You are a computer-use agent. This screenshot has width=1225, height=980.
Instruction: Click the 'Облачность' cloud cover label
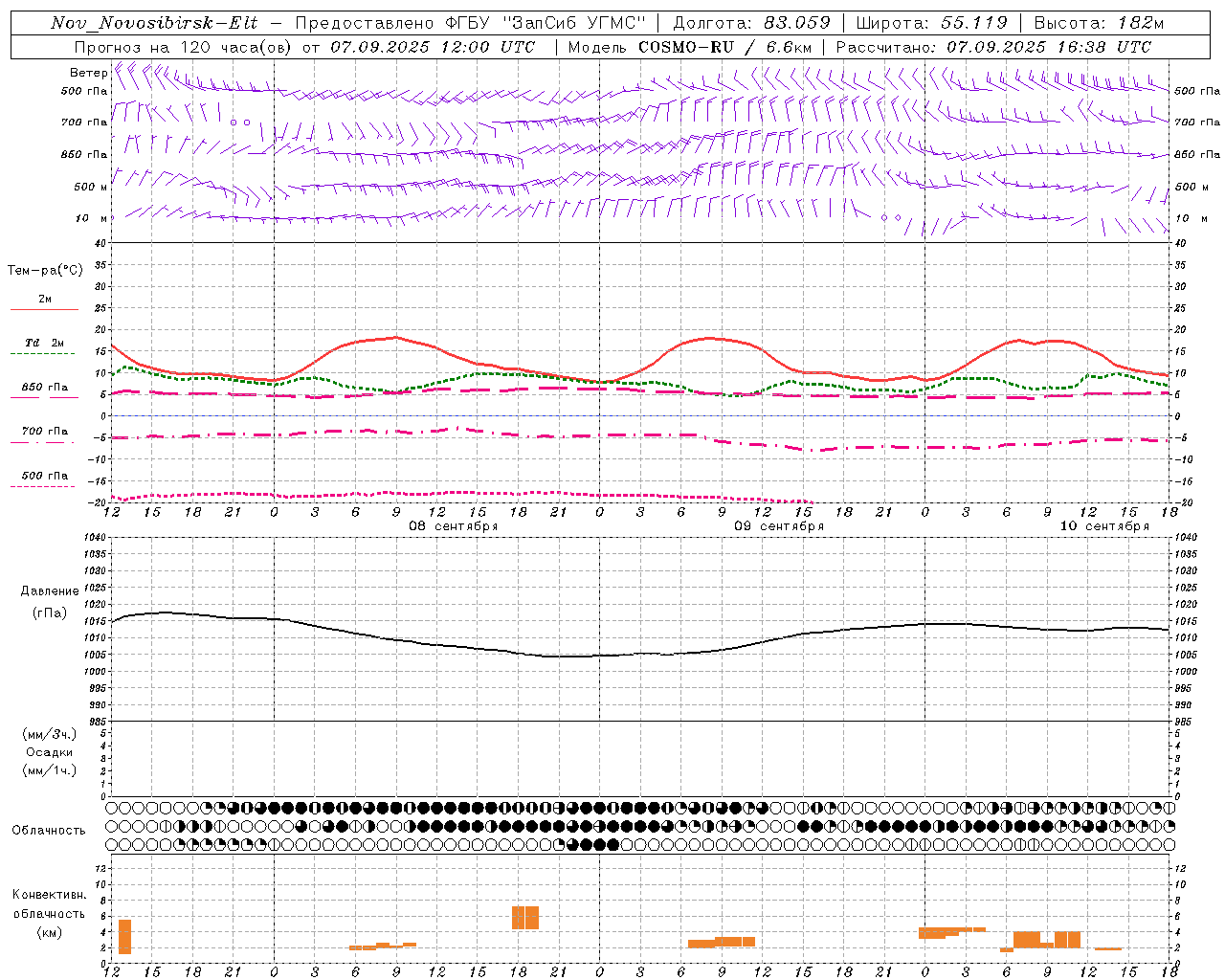(x=49, y=831)
